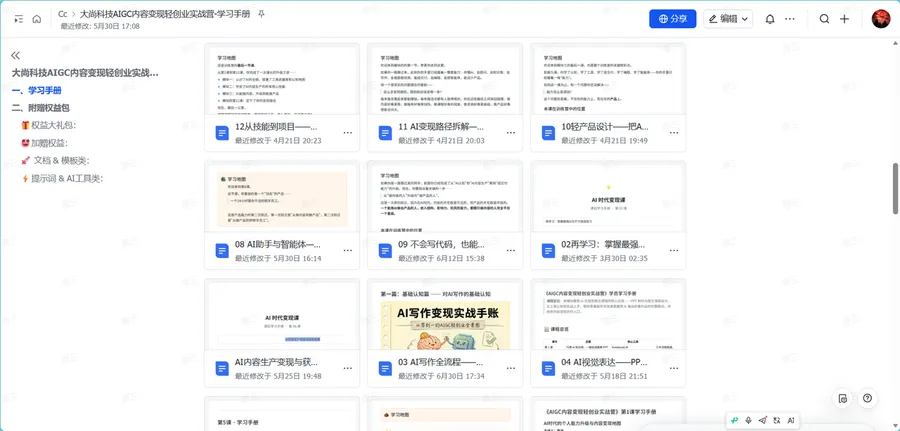This screenshot has width=900, height=431.
Task: Open more options for 12从技能到项目 card
Action: pos(348,133)
